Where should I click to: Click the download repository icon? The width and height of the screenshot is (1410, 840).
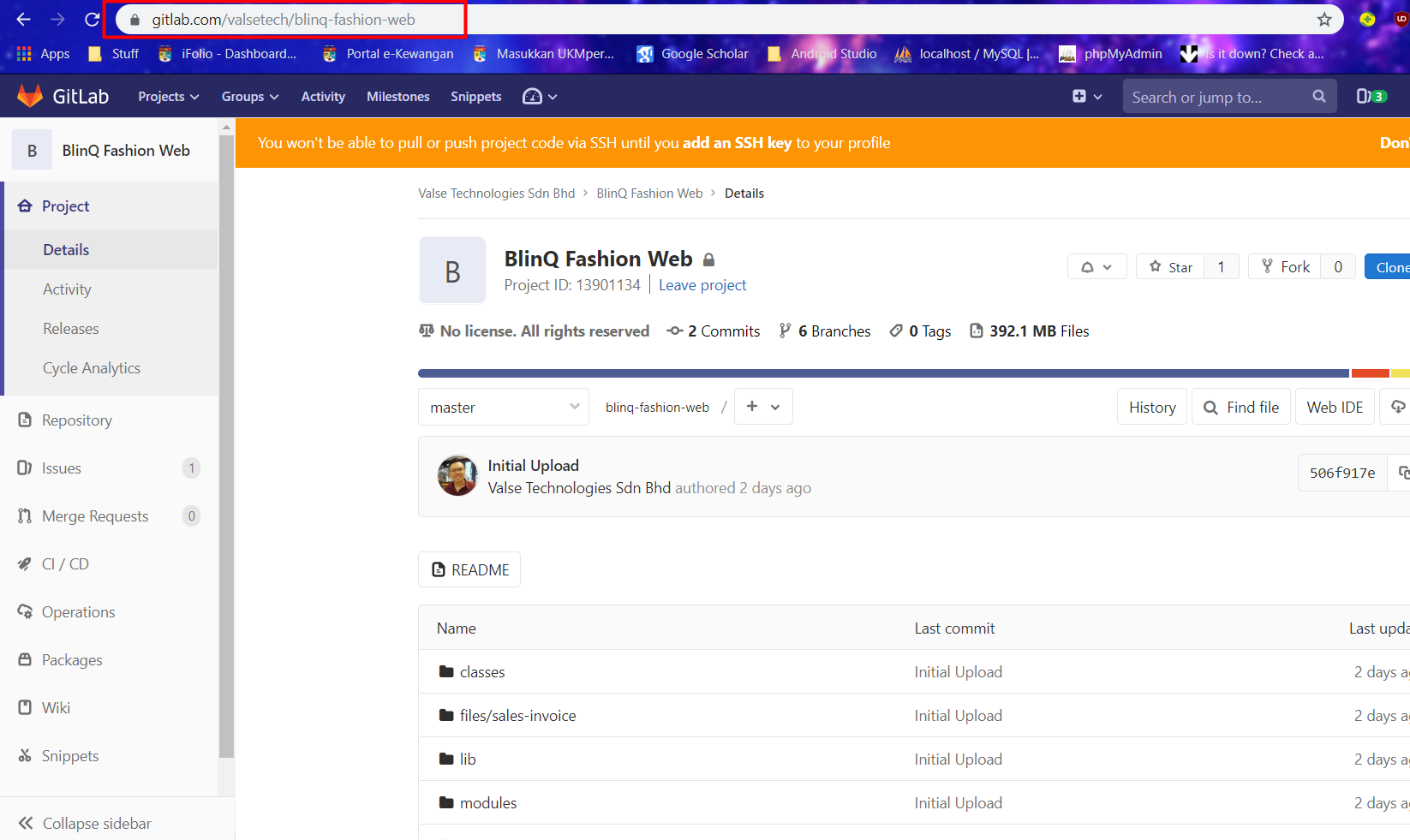tap(1397, 407)
